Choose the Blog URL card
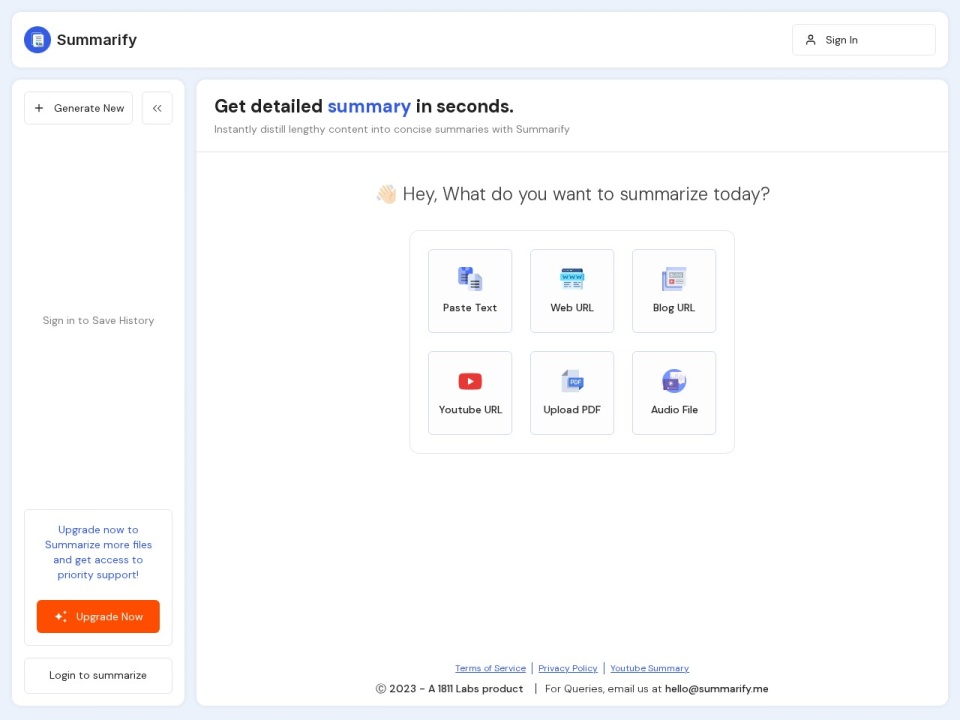 pos(673,291)
